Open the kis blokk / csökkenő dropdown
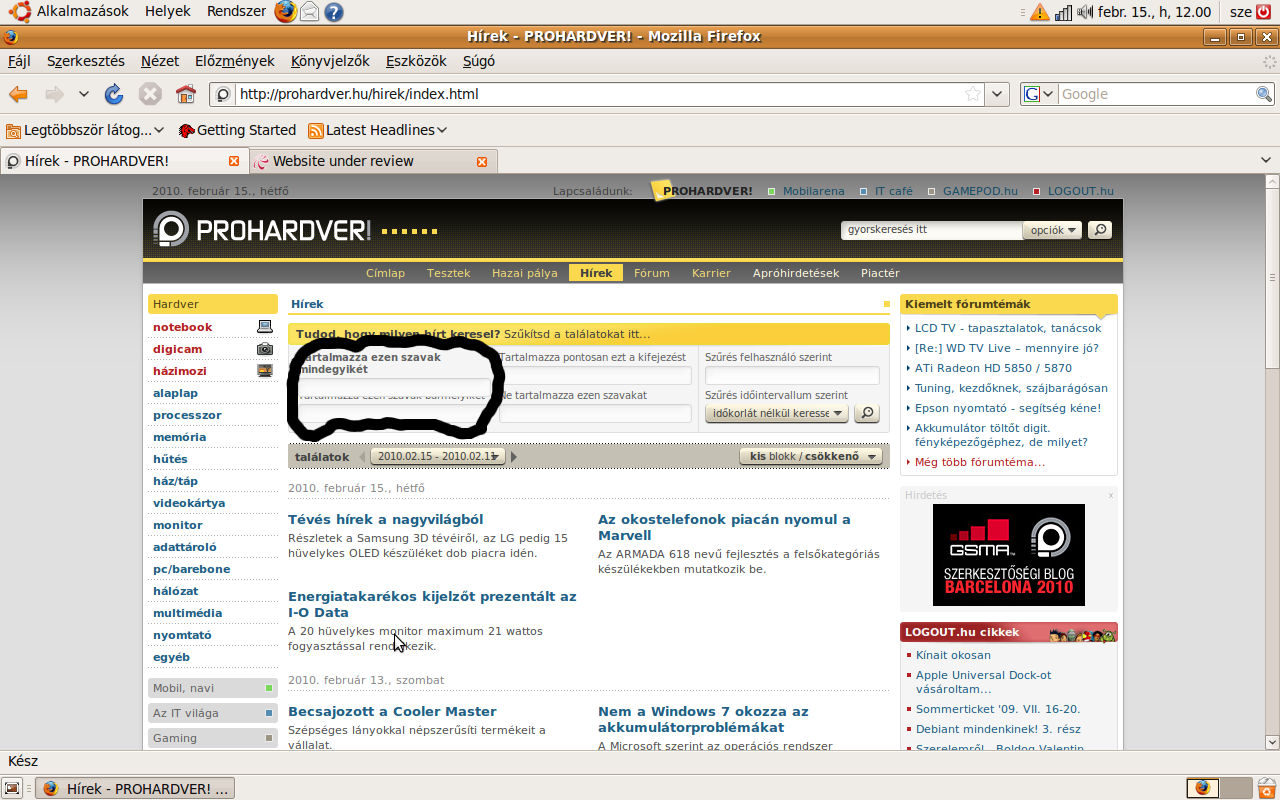1280x800 pixels. [811, 457]
